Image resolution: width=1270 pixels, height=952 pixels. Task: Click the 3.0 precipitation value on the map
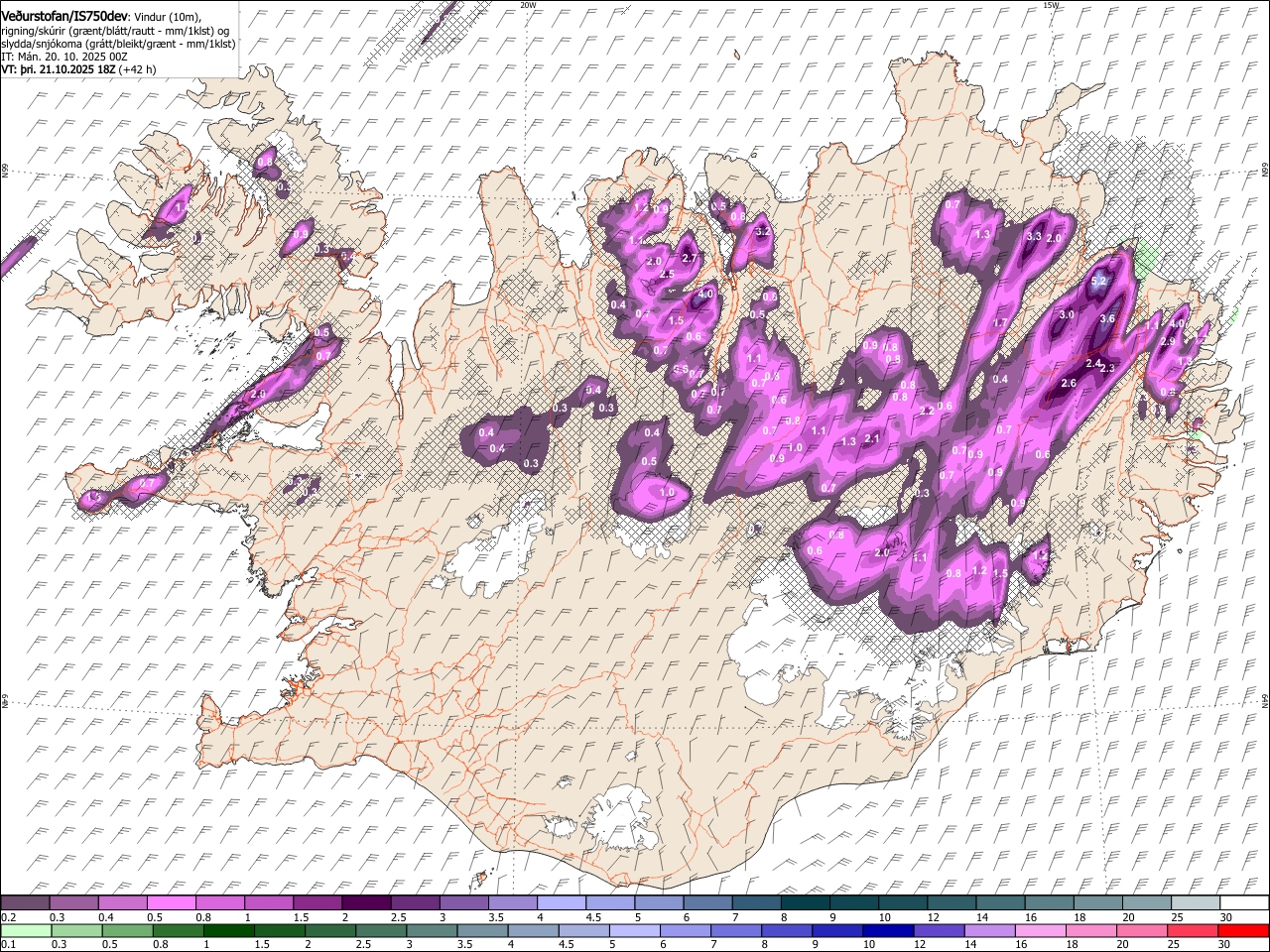coord(1067,314)
